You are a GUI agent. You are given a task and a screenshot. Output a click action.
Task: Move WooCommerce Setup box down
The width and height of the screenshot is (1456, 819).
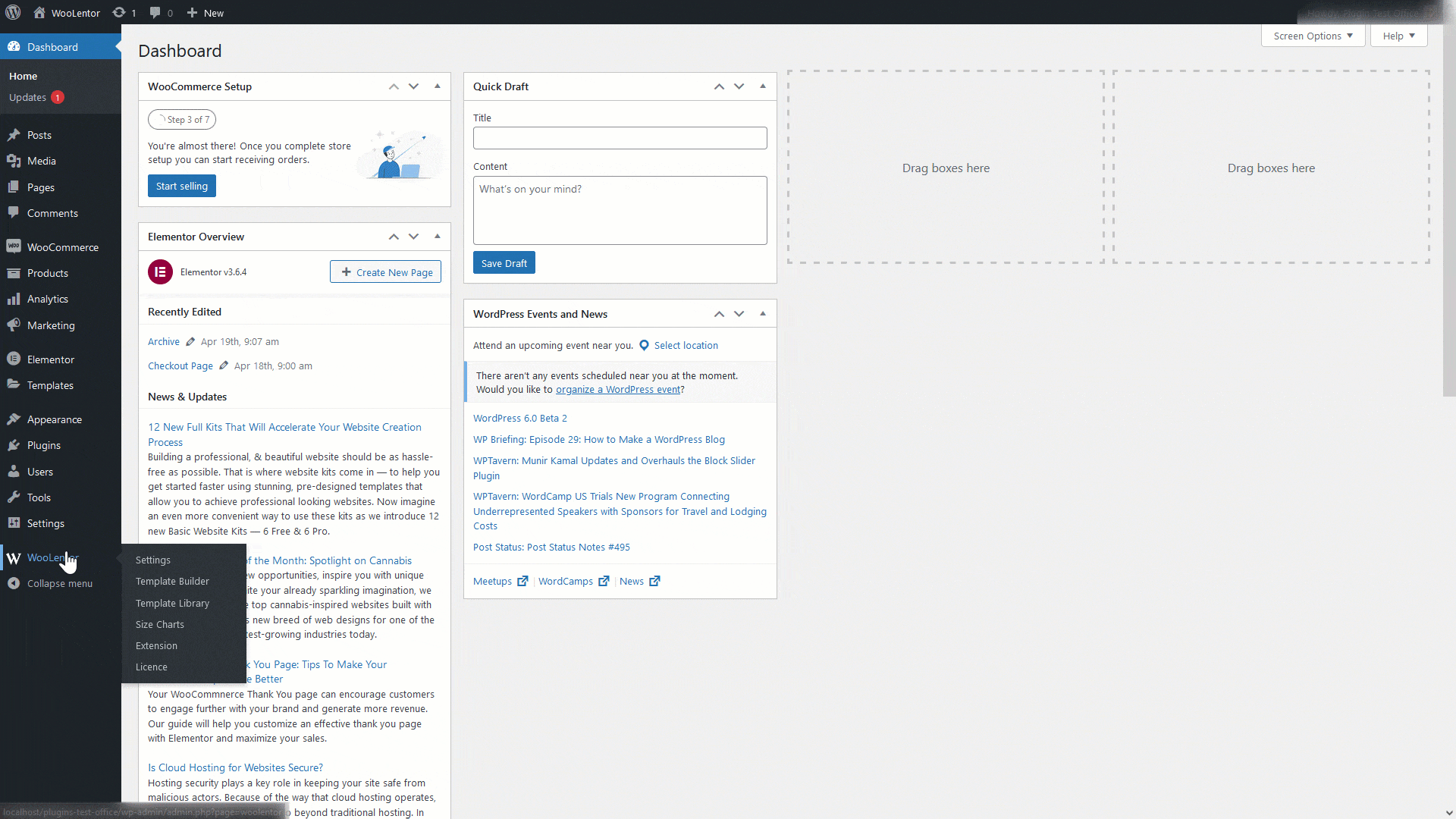(413, 86)
